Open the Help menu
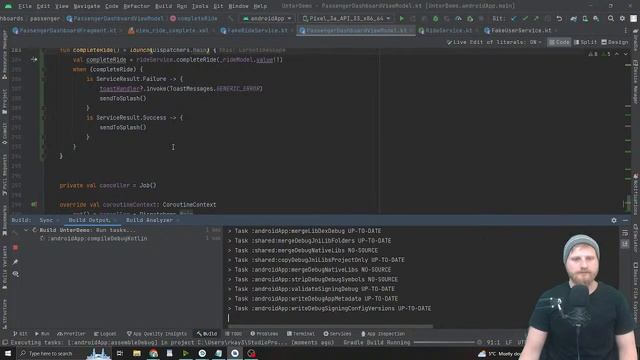Image resolution: width=640 pixels, height=360 pixels. pos(260,6)
